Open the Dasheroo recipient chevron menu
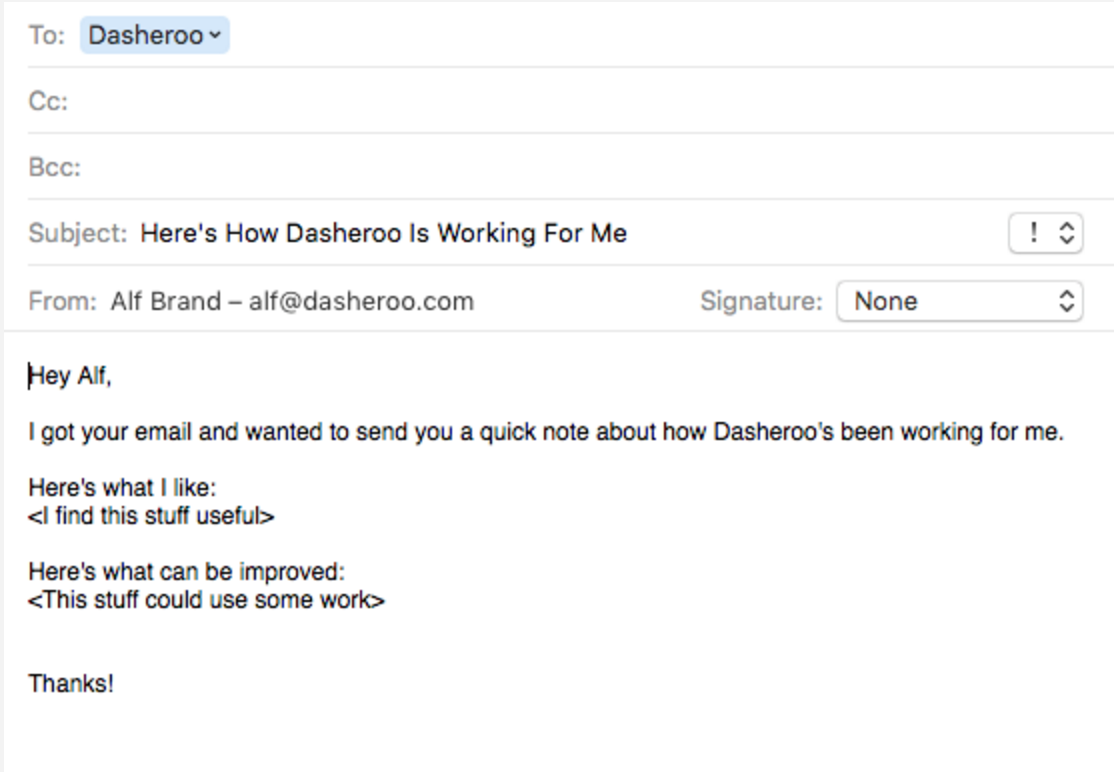The width and height of the screenshot is (1114, 772). (215, 36)
